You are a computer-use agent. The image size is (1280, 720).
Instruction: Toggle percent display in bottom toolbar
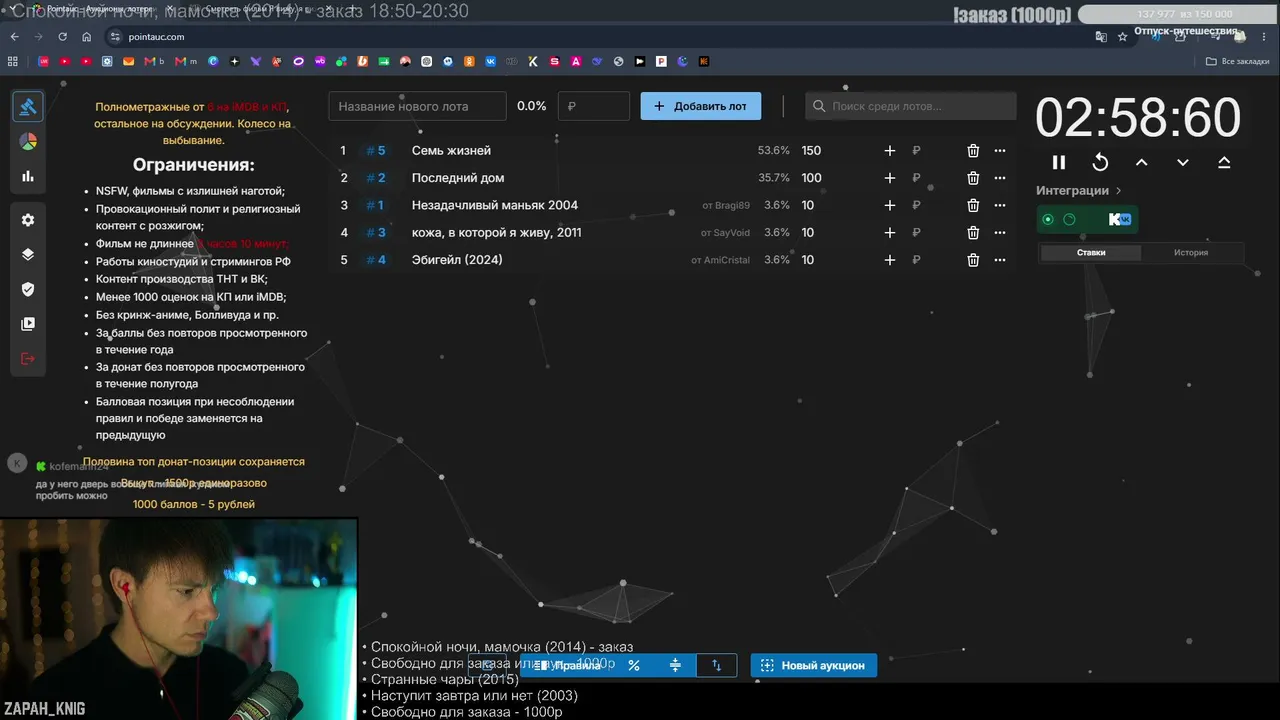click(633, 665)
